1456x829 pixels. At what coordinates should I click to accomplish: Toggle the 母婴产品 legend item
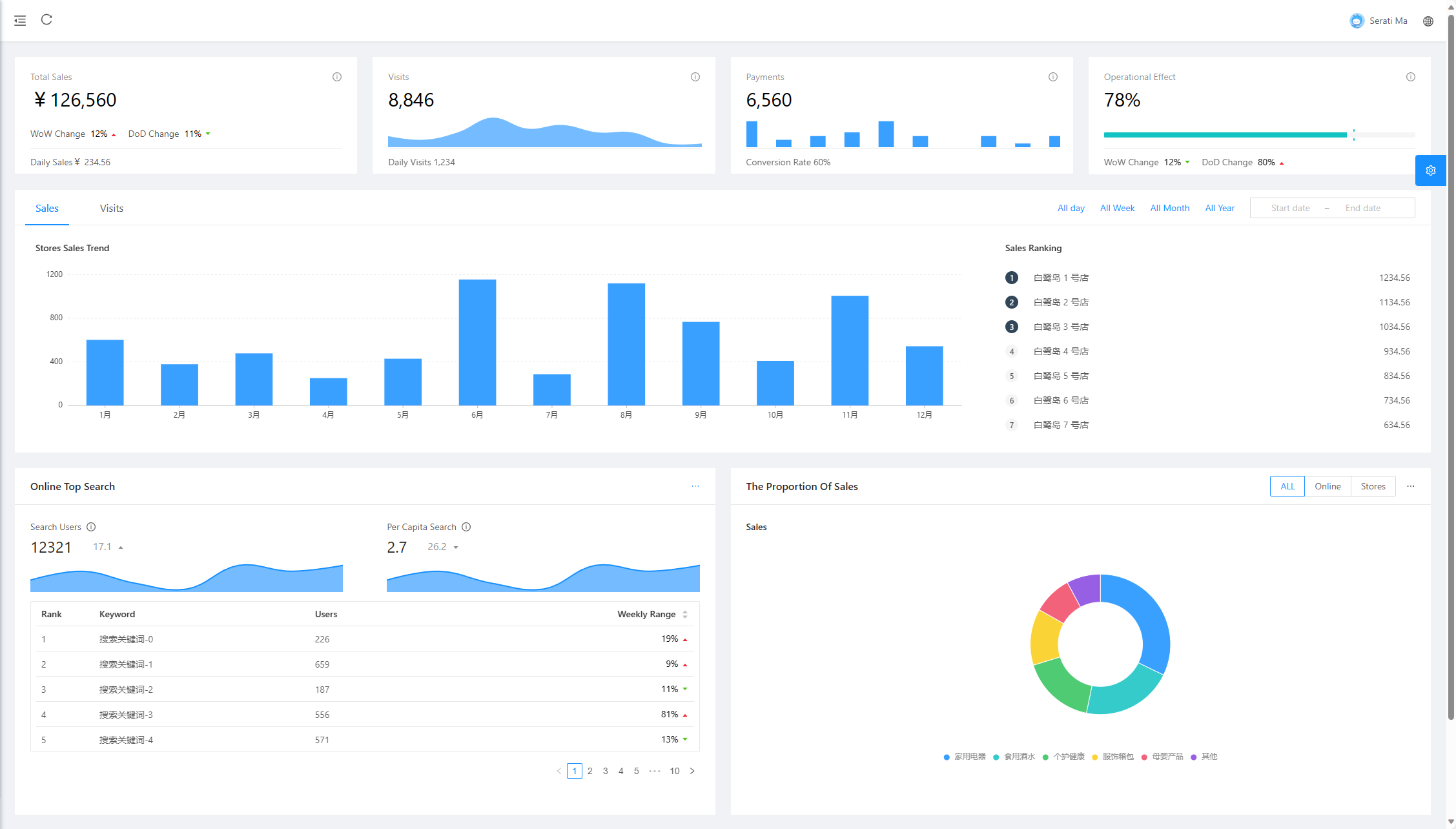tap(1162, 757)
